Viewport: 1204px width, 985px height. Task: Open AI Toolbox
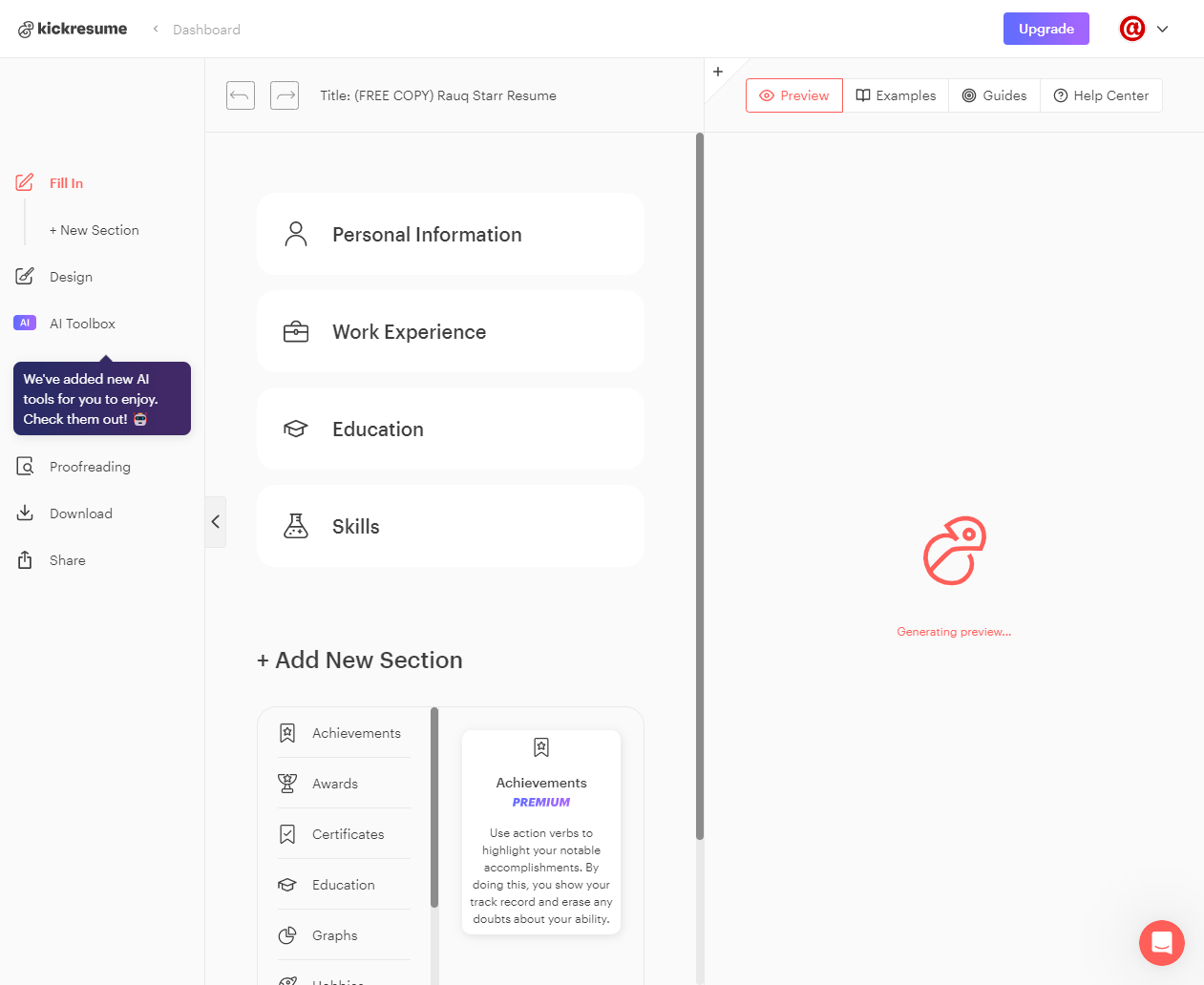(82, 324)
